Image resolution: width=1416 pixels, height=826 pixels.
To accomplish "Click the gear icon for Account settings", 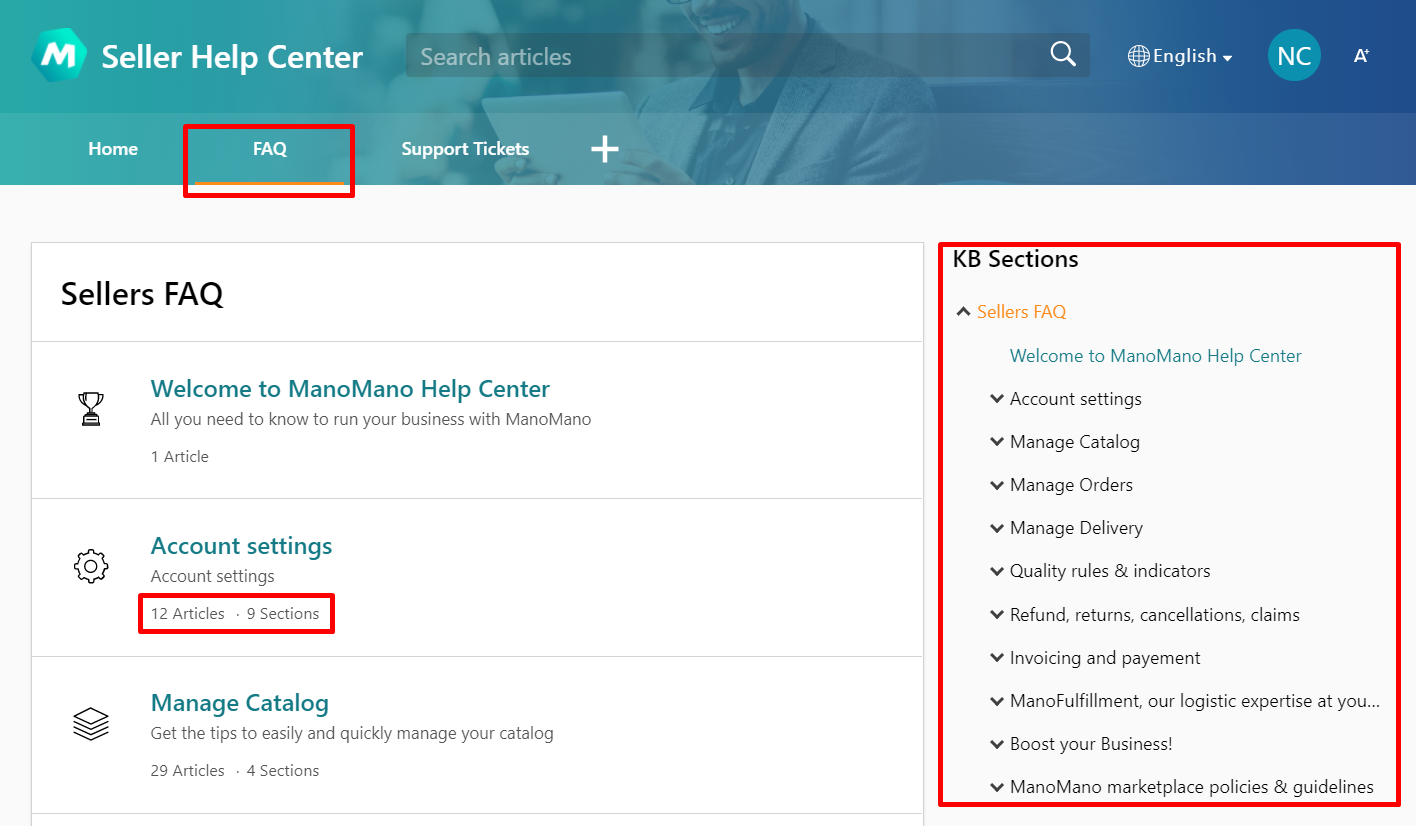I will pos(91,566).
